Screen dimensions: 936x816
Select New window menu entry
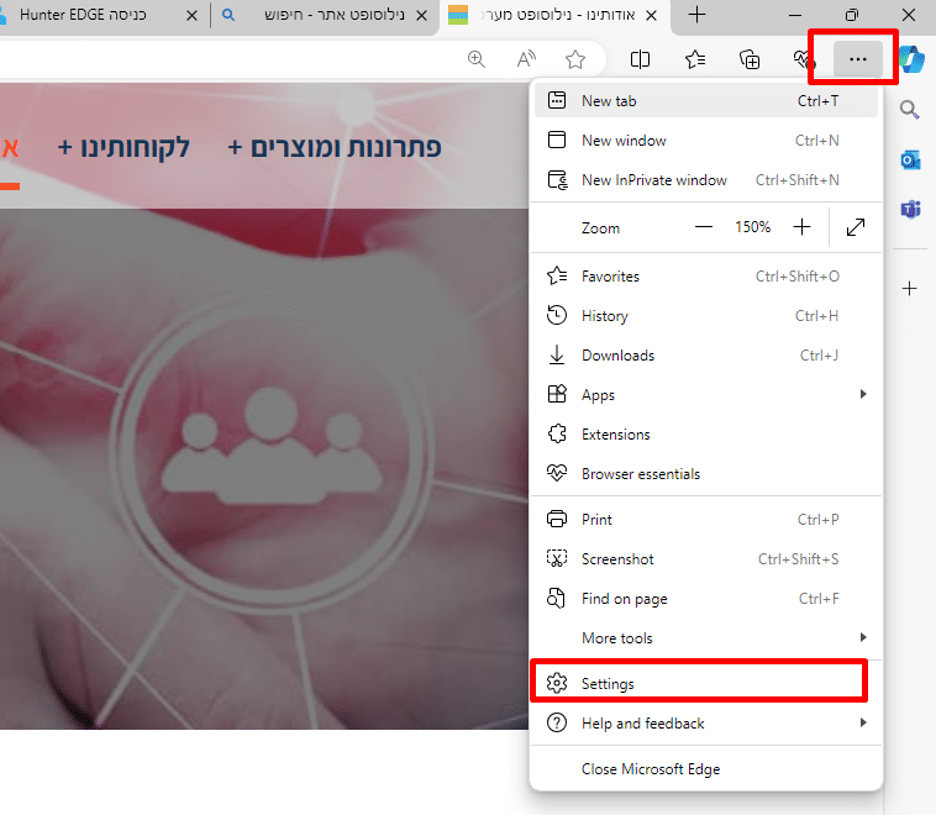tap(706, 140)
